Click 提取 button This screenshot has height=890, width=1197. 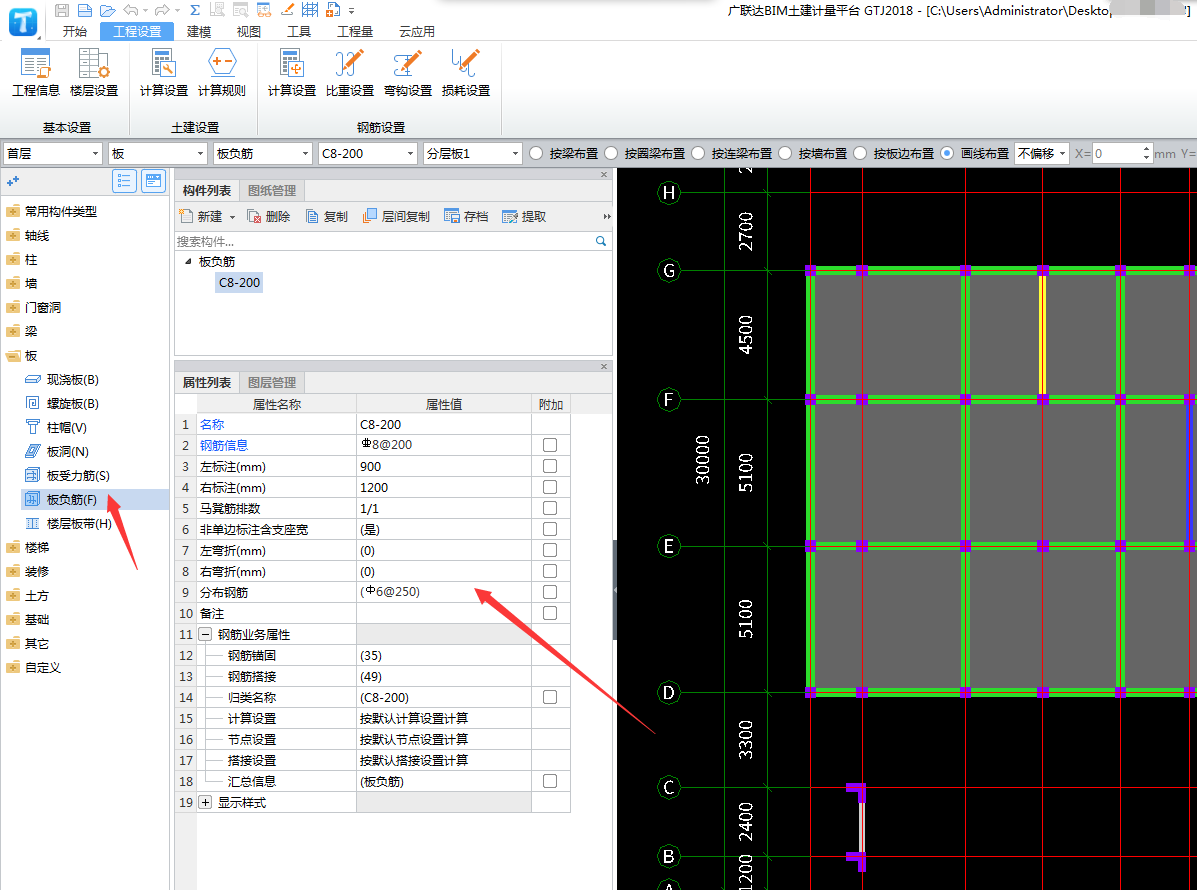pyautogui.click(x=524, y=217)
